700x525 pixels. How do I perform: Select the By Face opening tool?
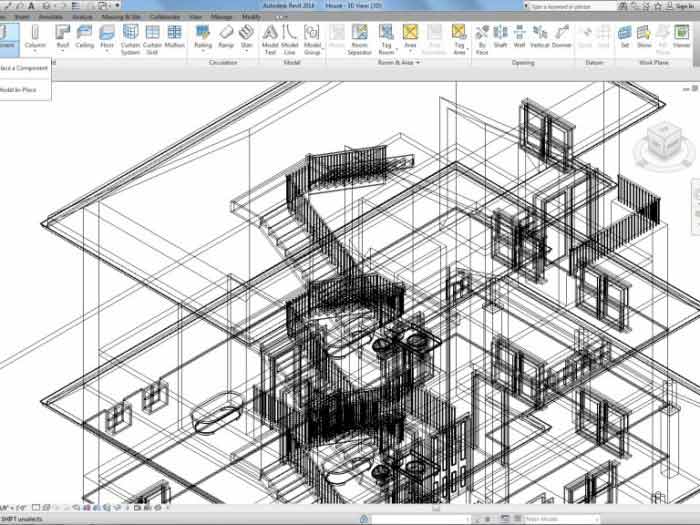click(x=482, y=39)
